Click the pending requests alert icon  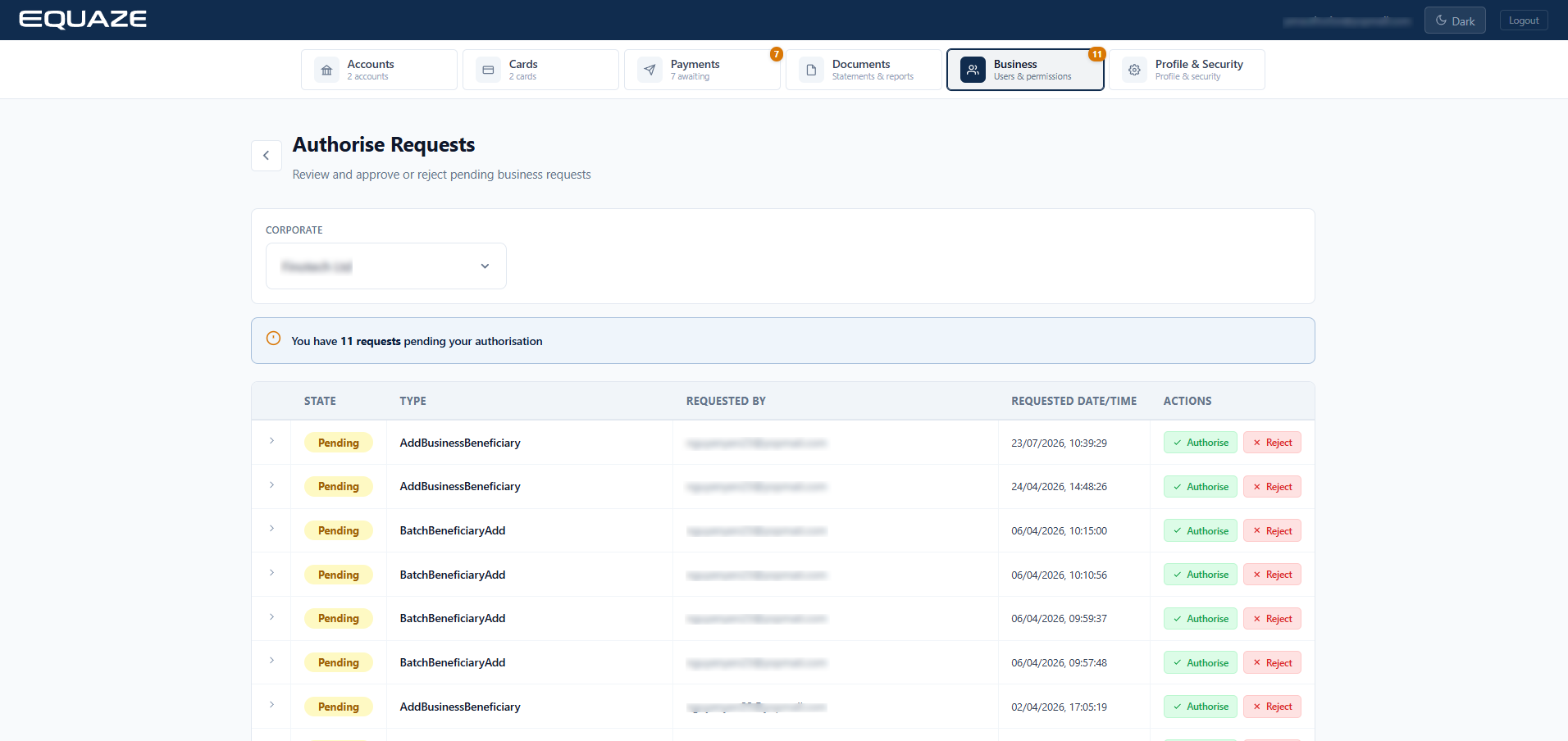point(274,339)
